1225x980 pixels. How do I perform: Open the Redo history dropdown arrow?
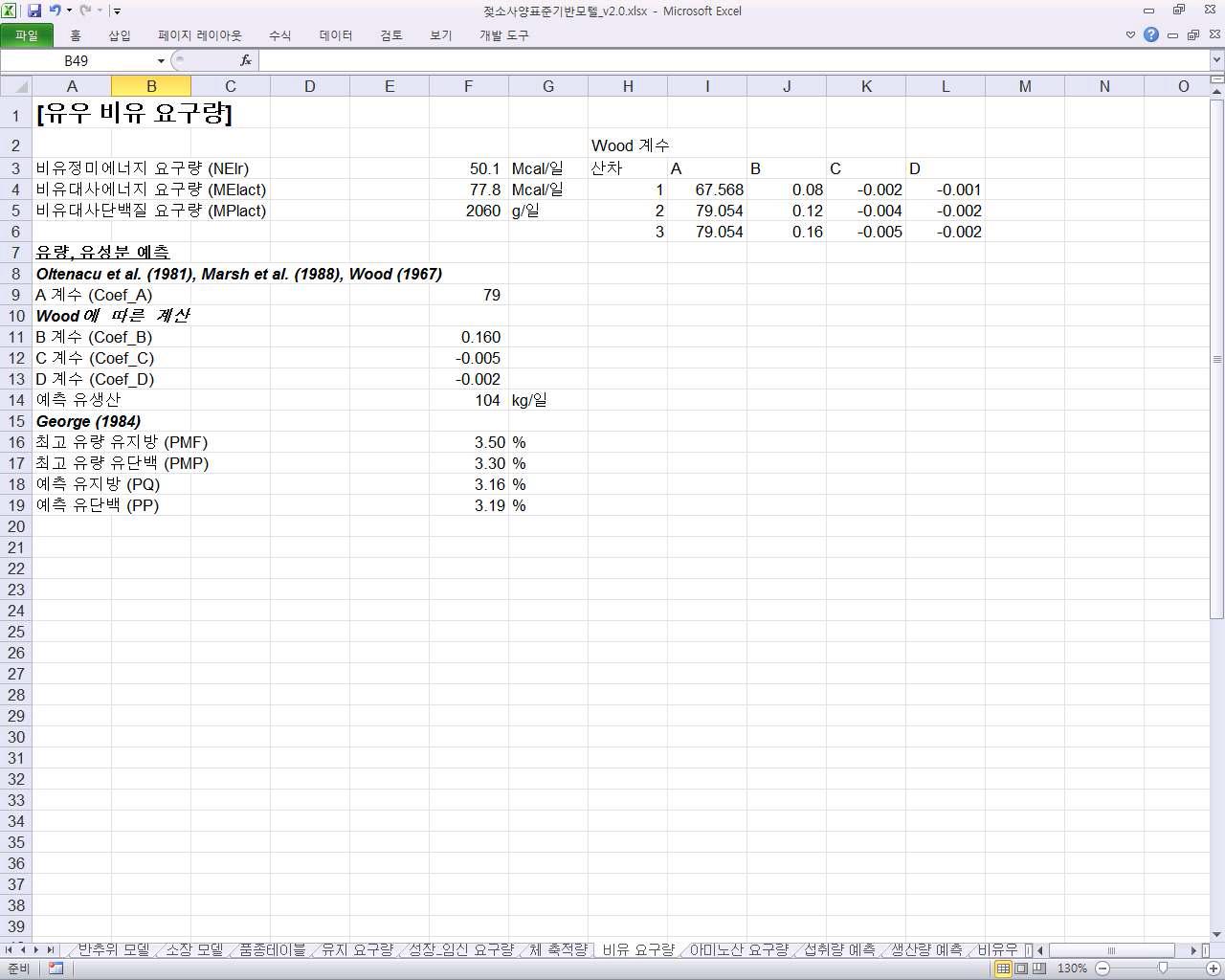[x=100, y=11]
